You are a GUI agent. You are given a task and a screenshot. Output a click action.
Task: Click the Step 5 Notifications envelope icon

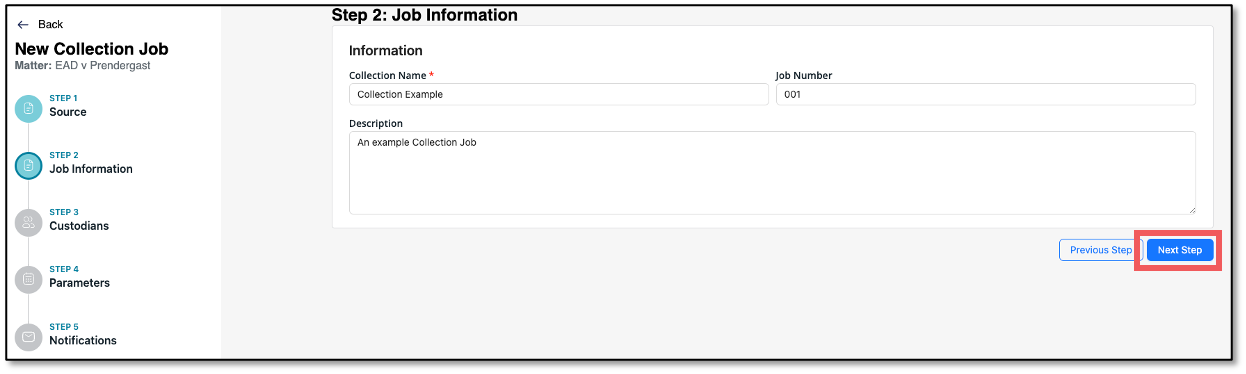28,336
